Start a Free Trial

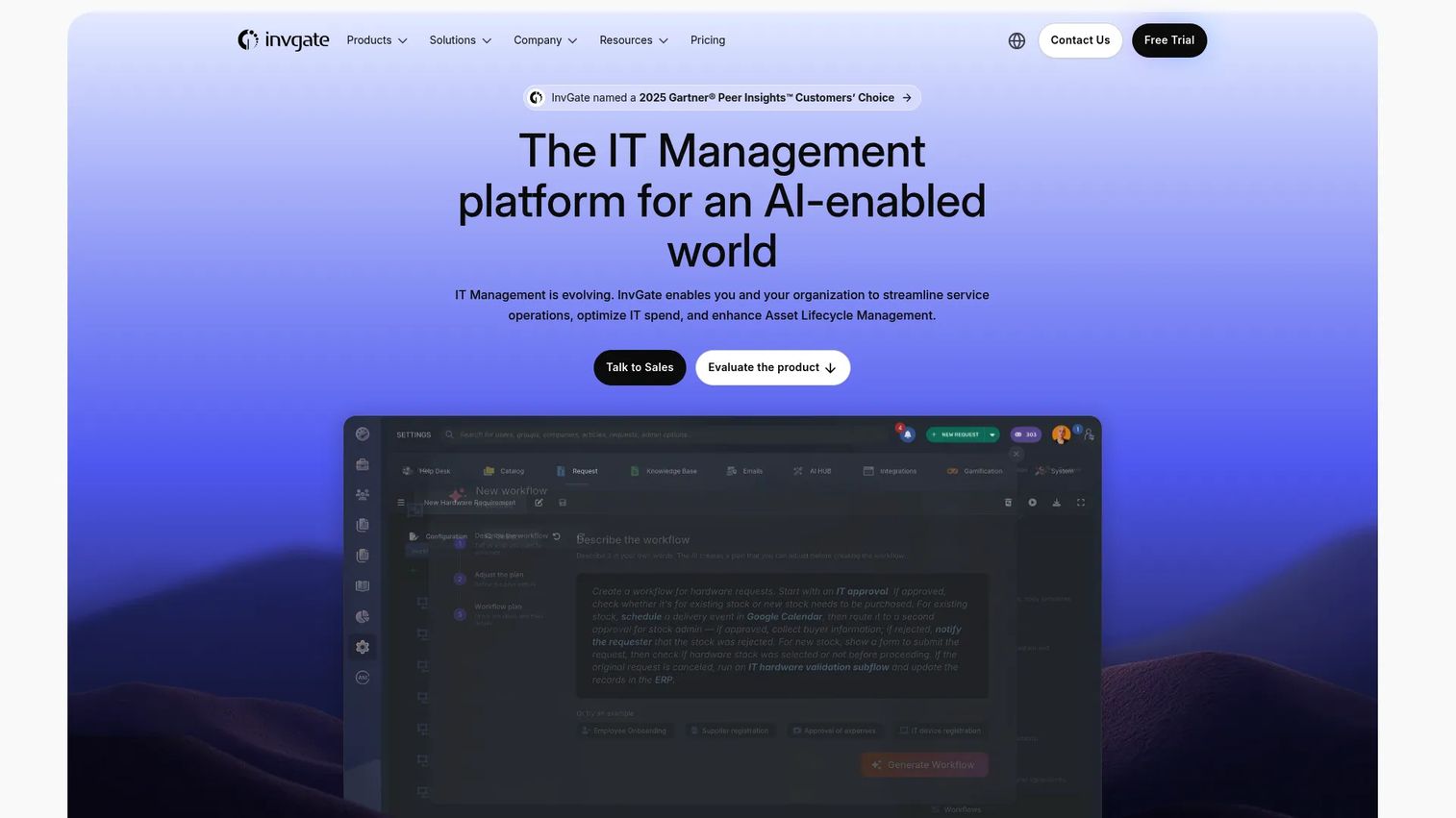coord(1169,40)
